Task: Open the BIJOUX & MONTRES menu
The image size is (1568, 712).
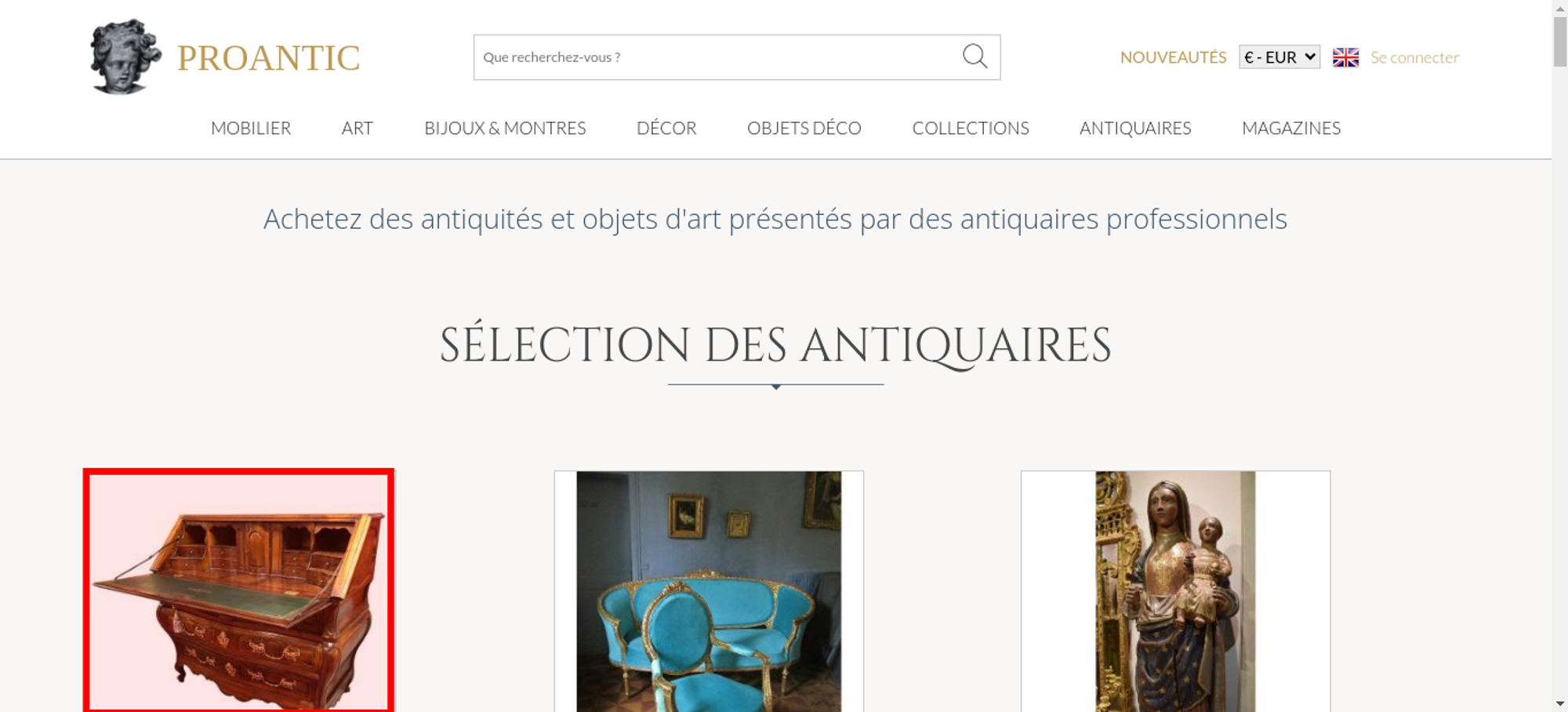Action: point(505,128)
